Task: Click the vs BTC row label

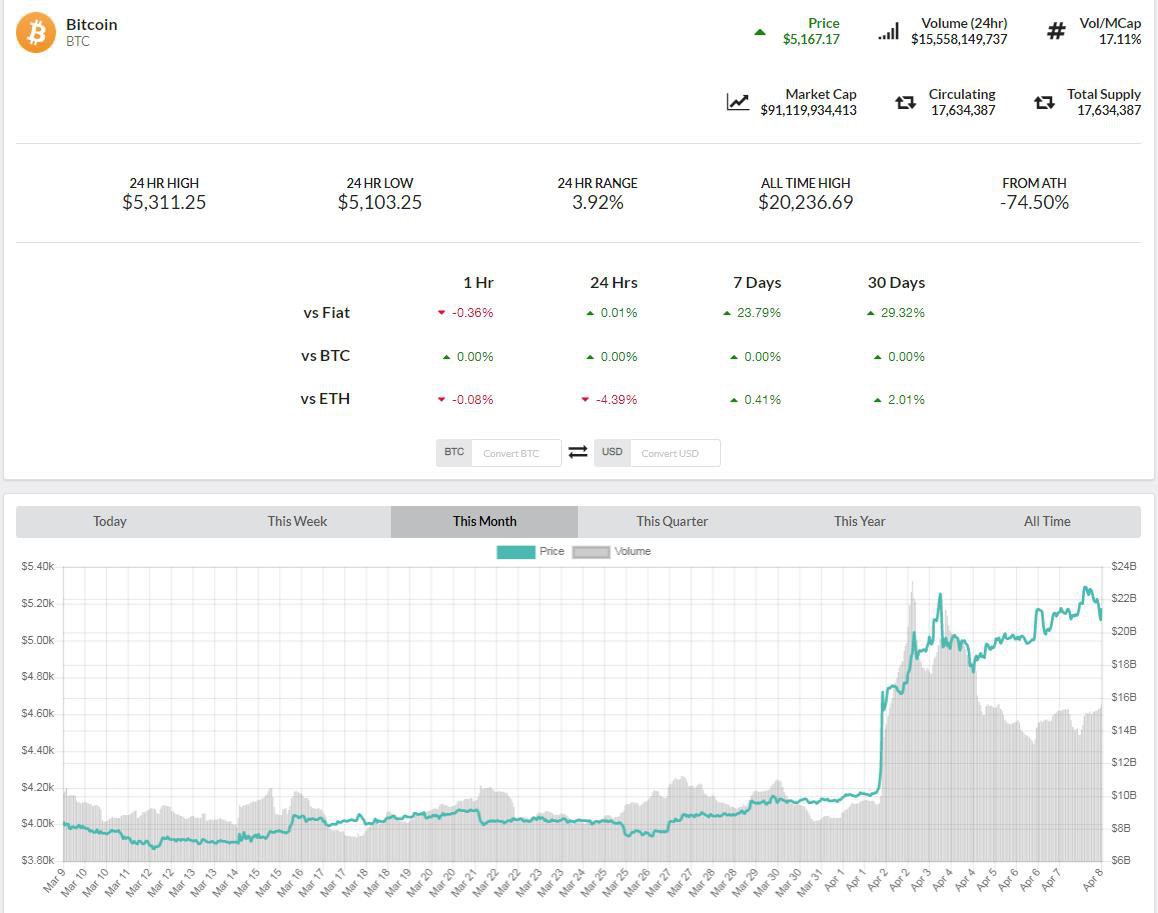Action: pos(326,355)
